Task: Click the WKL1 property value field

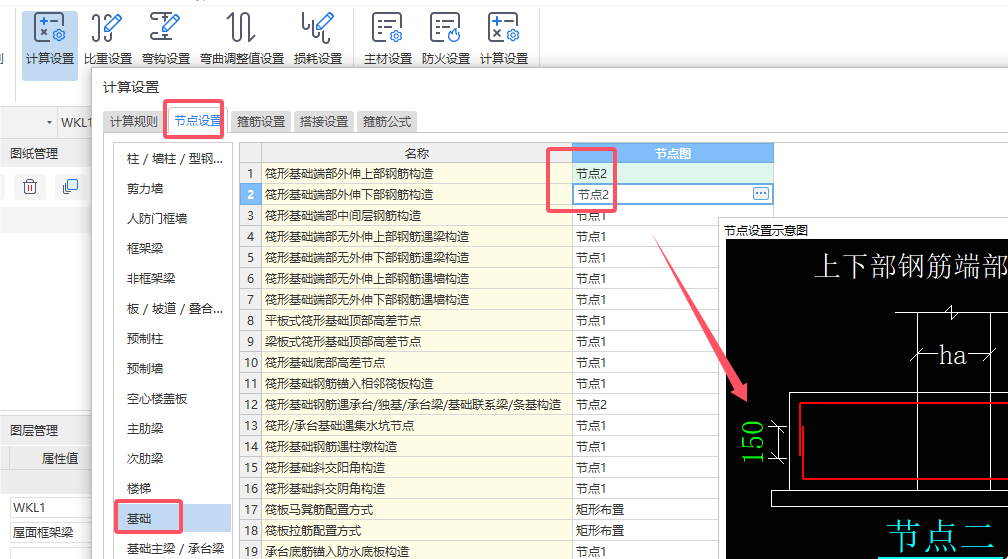Action: coord(50,507)
